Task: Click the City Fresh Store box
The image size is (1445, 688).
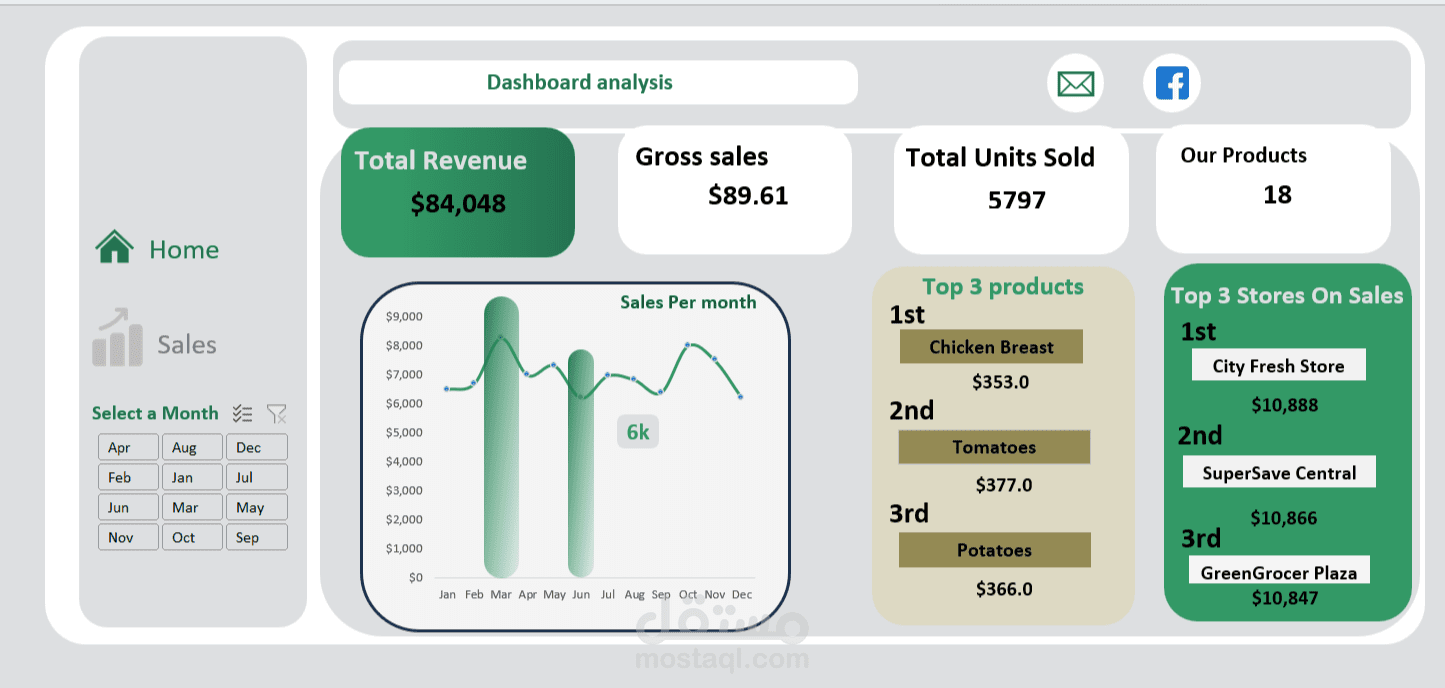Action: (x=1278, y=366)
